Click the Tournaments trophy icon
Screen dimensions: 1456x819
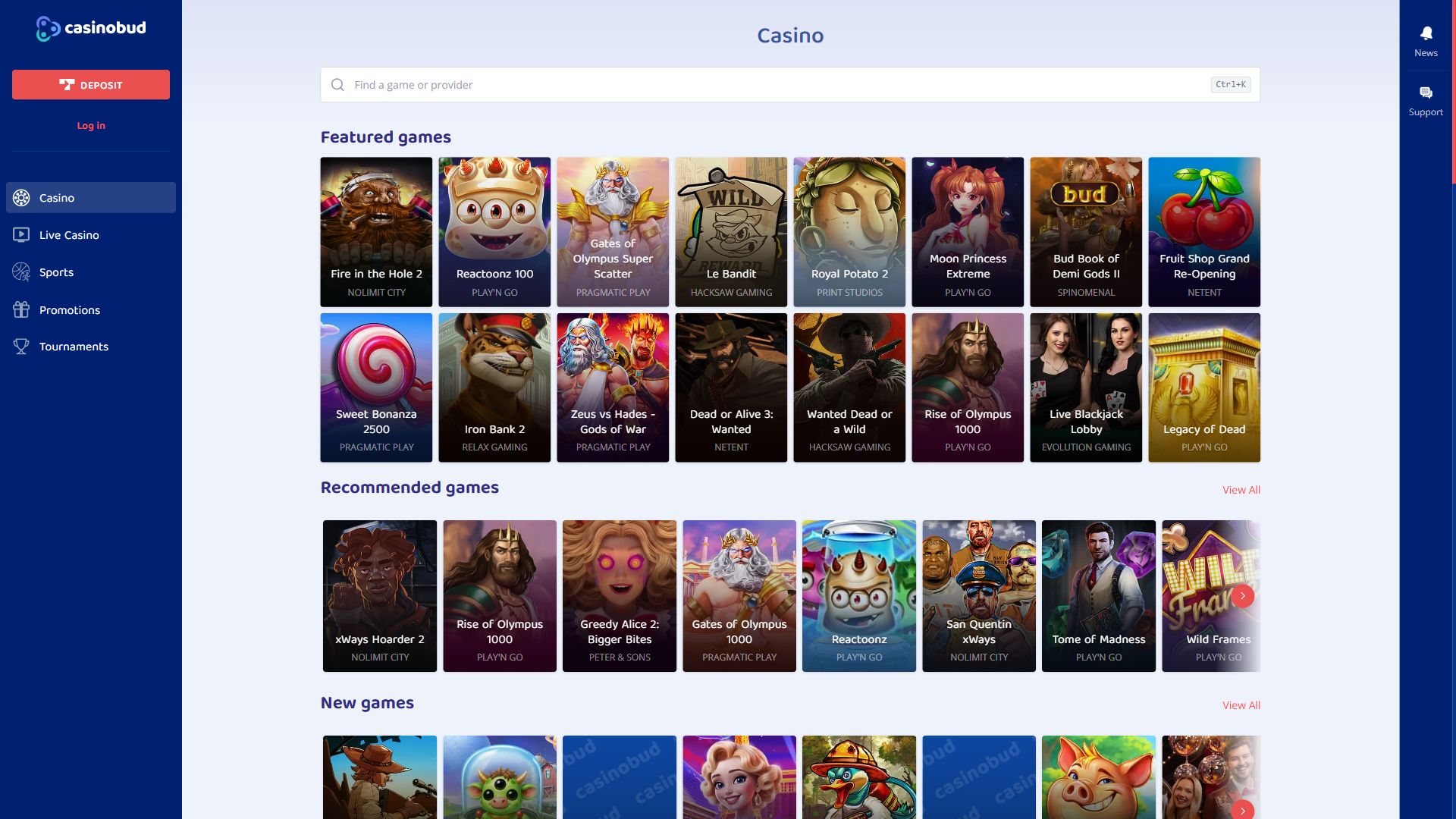tap(21, 347)
